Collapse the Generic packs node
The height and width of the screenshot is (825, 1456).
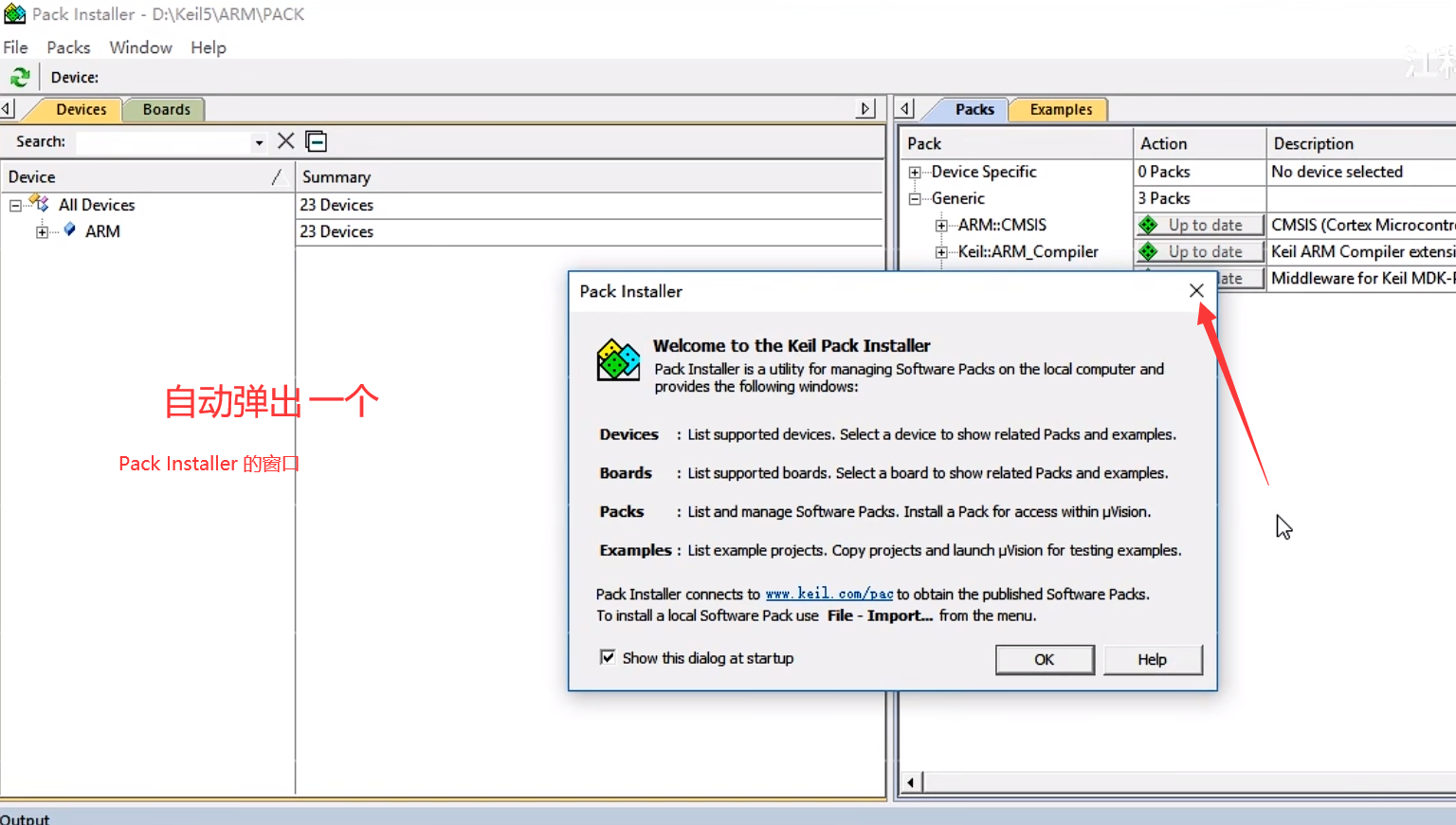915,199
